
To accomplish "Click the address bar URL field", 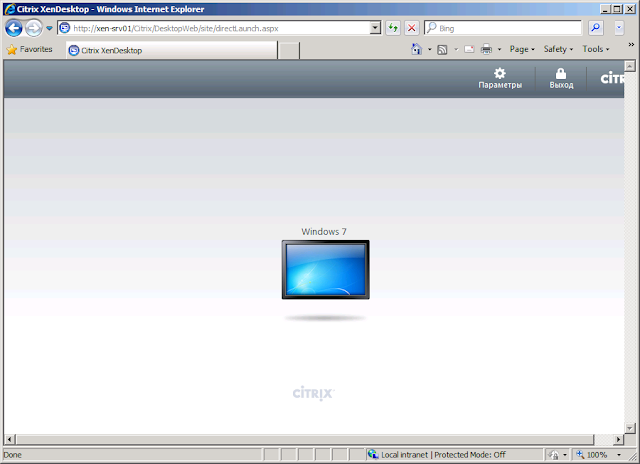I will [213, 28].
